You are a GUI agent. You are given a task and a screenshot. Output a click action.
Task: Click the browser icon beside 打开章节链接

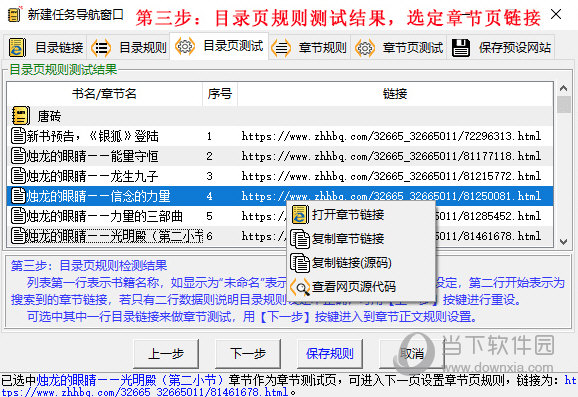pos(300,215)
